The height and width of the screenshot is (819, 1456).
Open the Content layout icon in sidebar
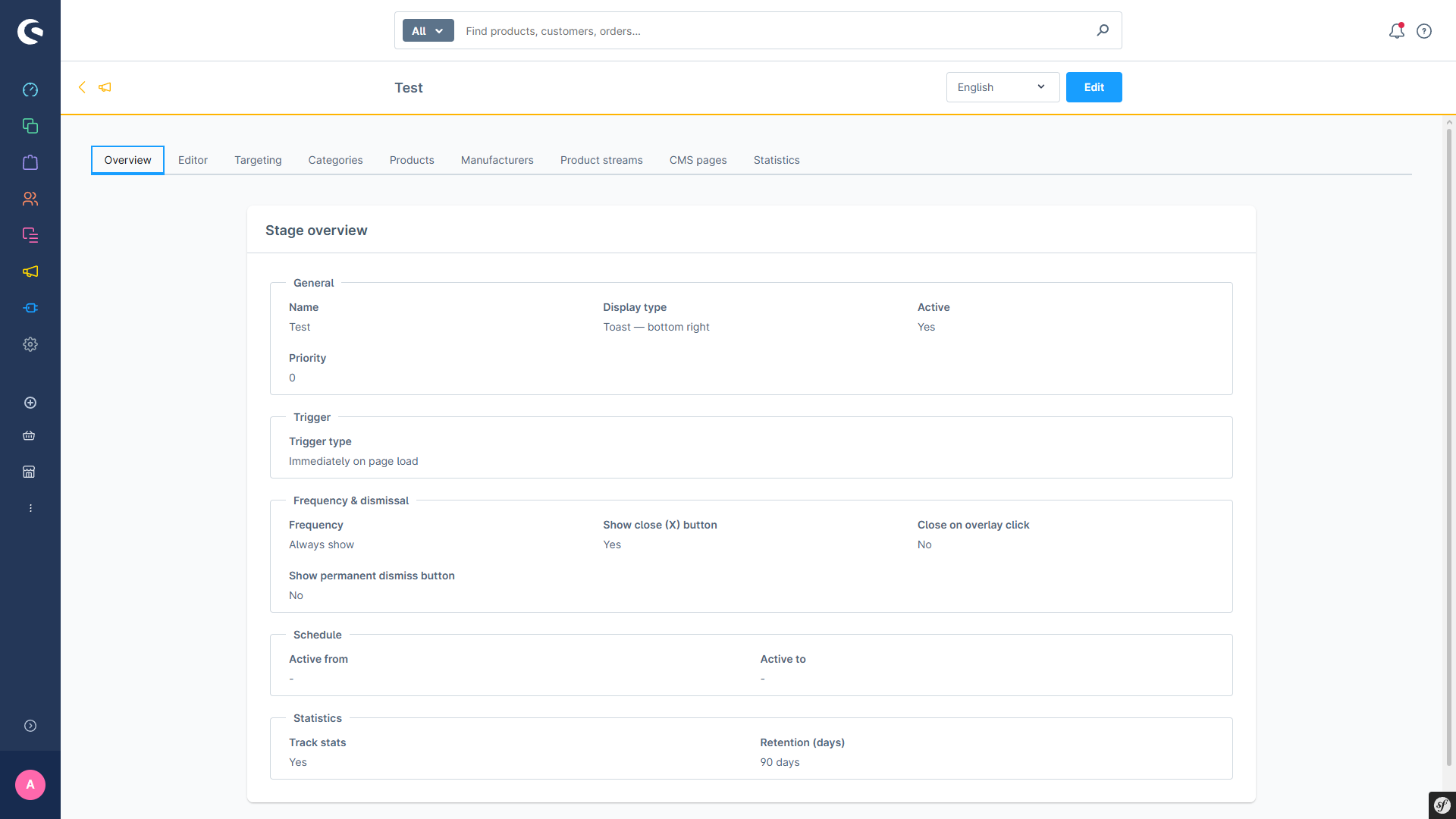pos(30,235)
